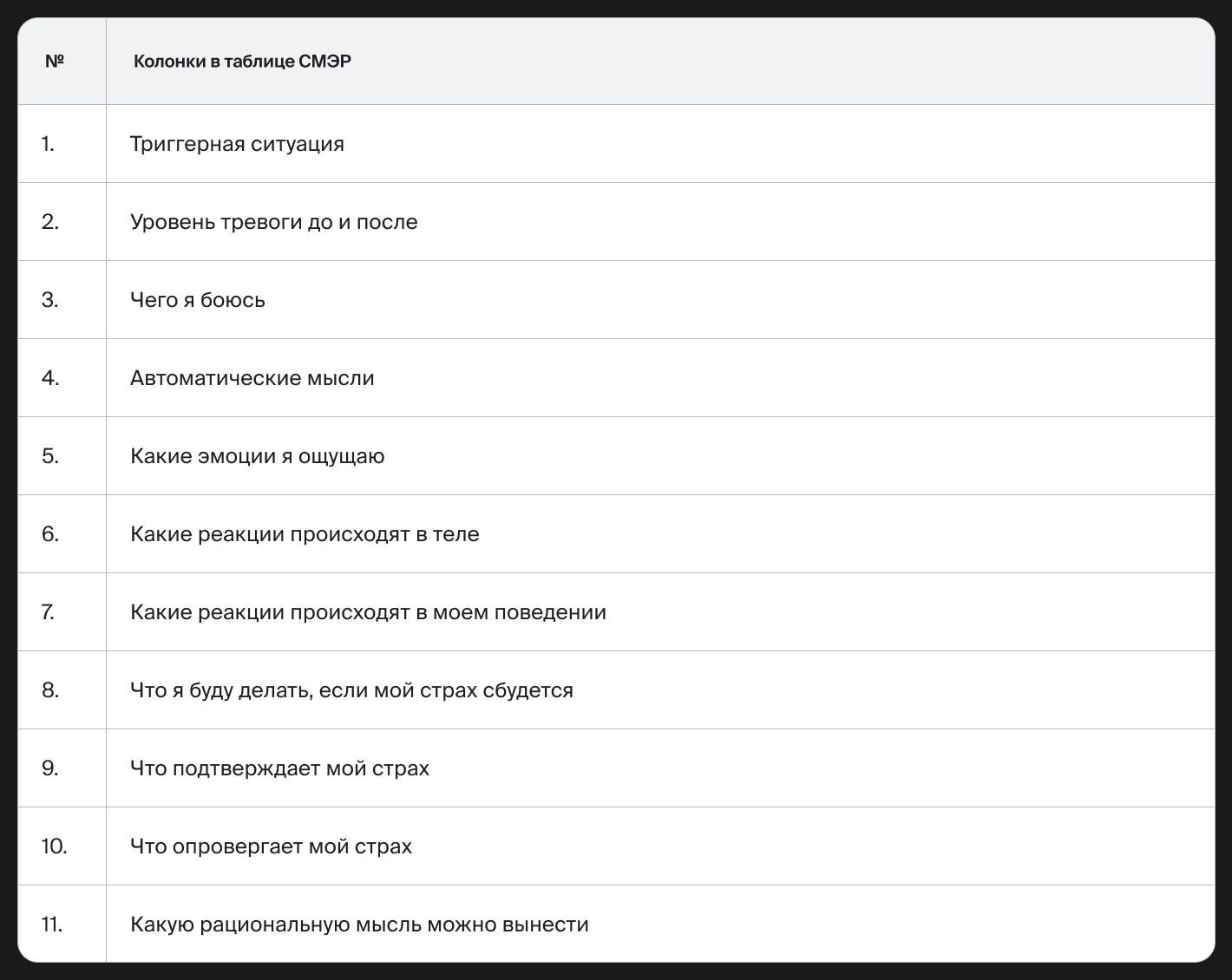This screenshot has height=980, width=1232.
Task: Click "Что я буду делать, если мой страх сбудется"
Action: pyautogui.click(x=351, y=690)
